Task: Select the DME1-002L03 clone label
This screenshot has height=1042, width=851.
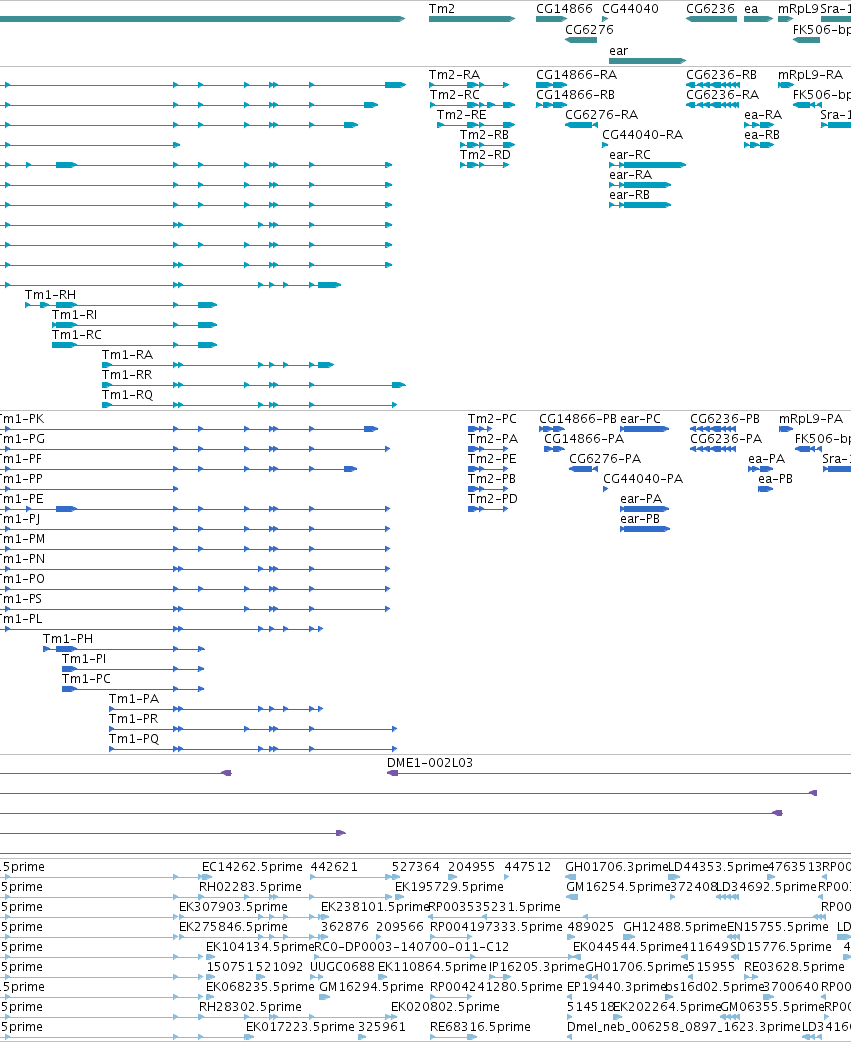Action: (430, 763)
